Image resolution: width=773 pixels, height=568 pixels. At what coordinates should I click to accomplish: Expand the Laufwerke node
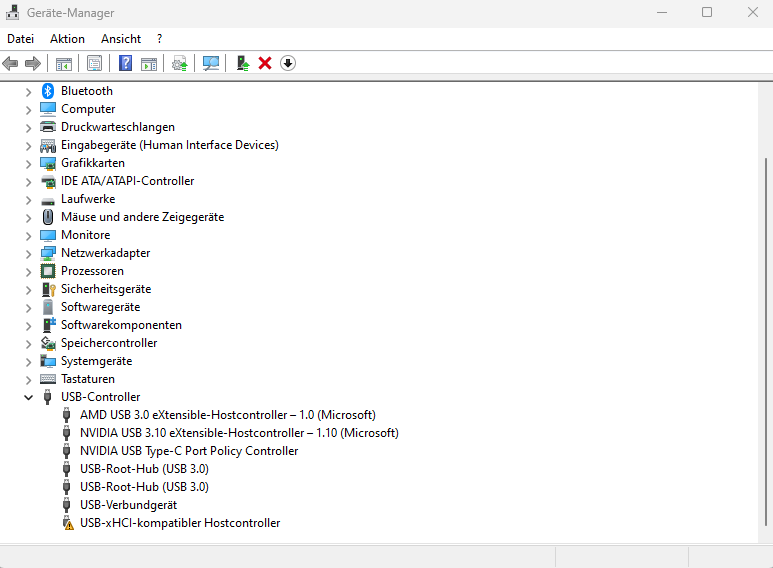pyautogui.click(x=28, y=200)
